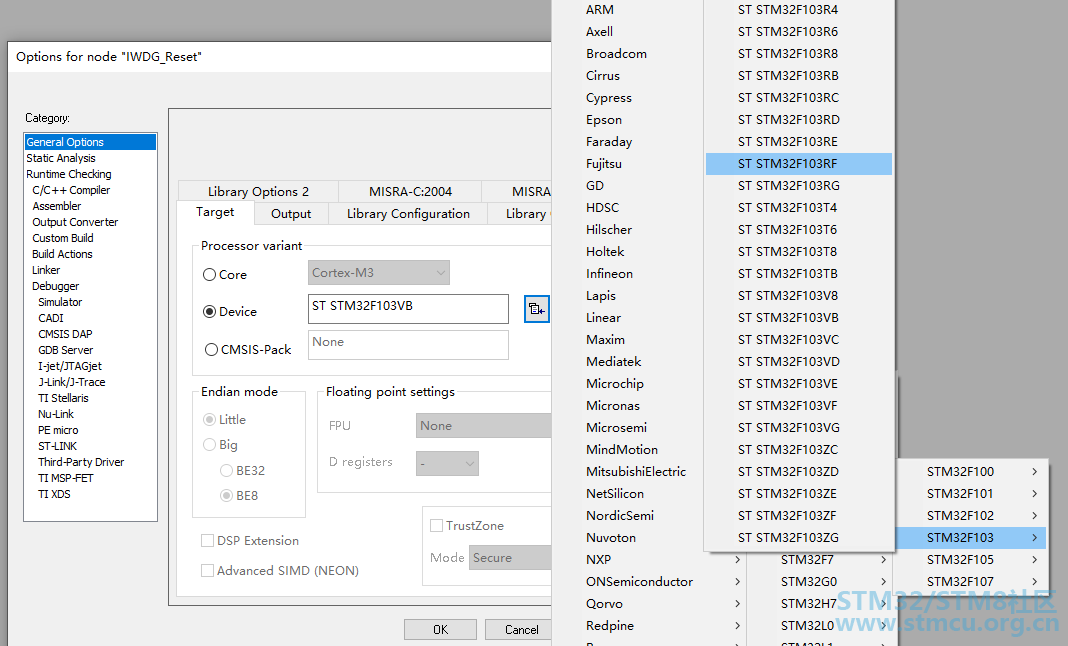This screenshot has height=646, width=1068.
Task: Choose ST STM32F103VB device
Action: (x=798, y=318)
